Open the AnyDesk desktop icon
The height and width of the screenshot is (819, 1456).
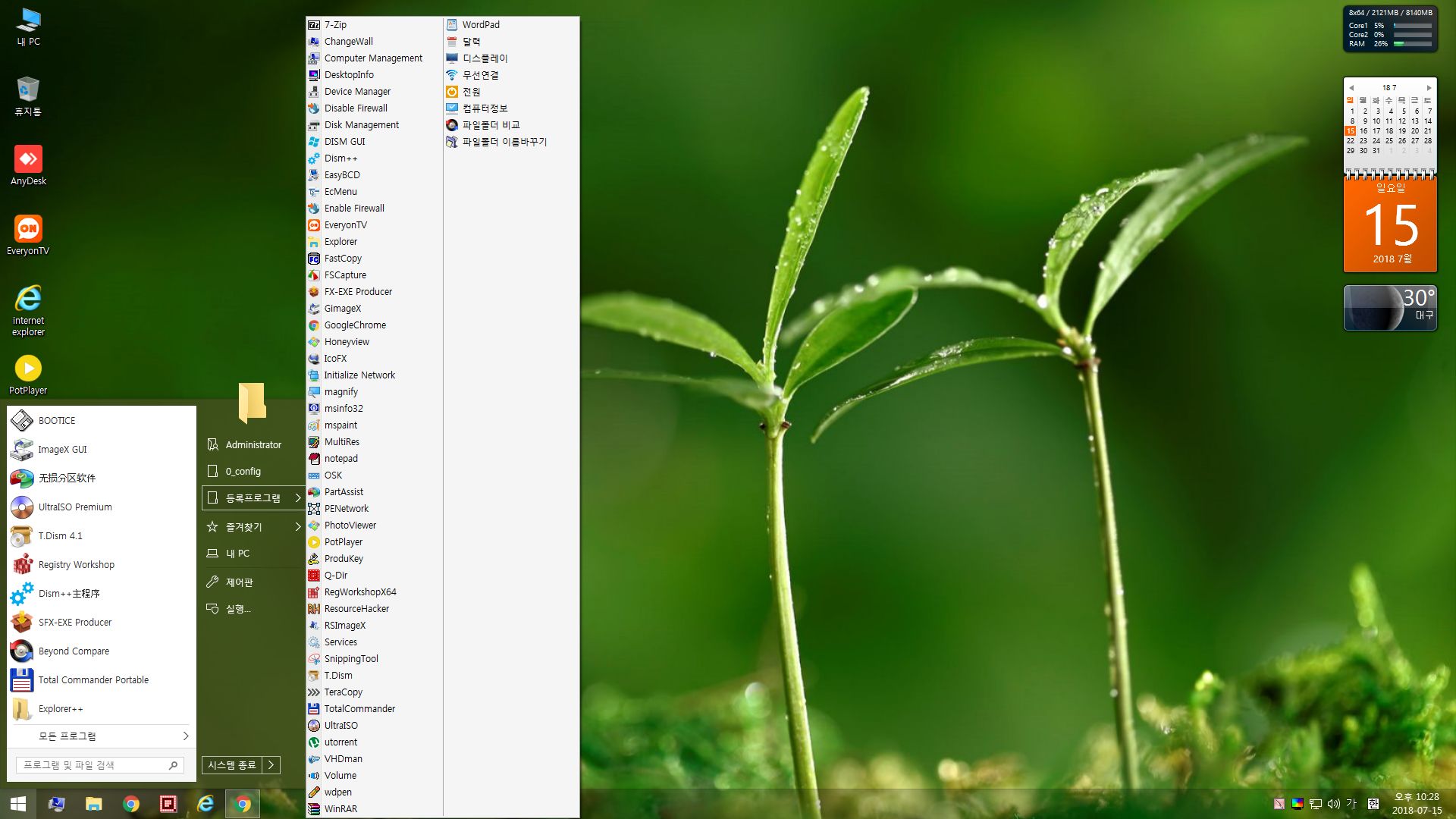point(28,165)
